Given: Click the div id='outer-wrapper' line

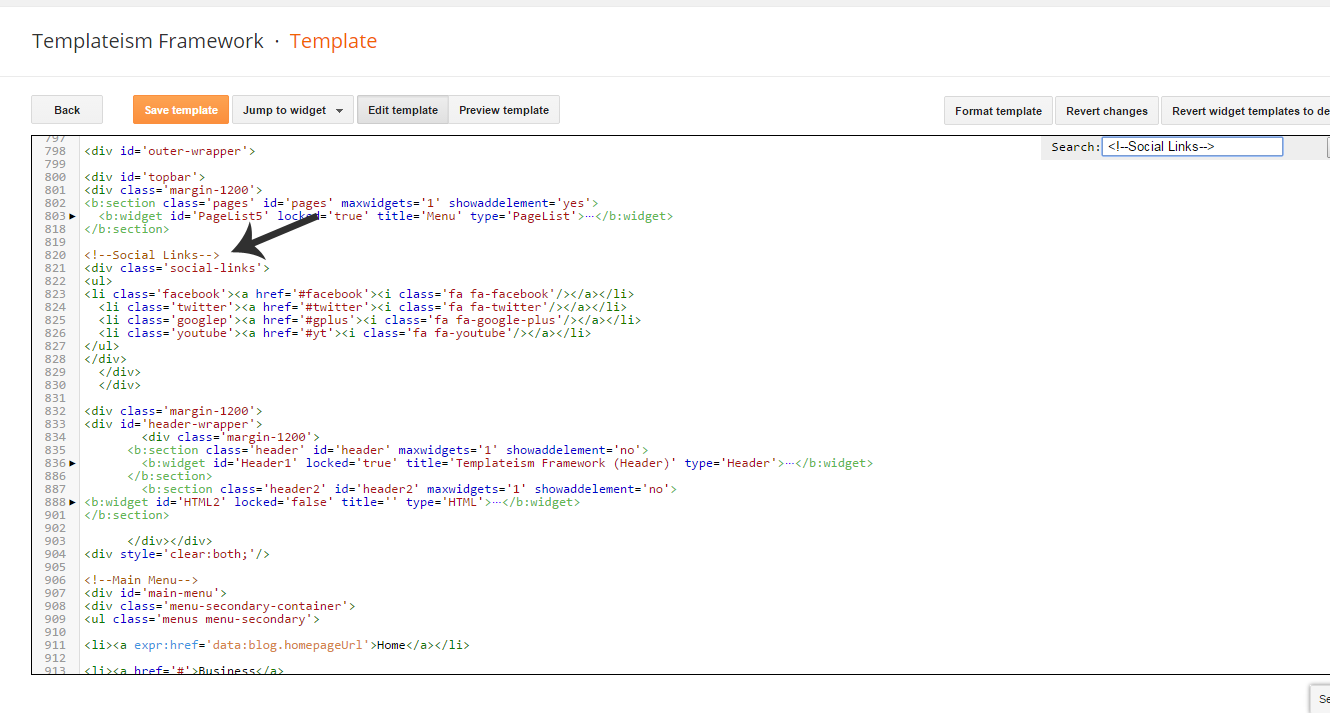Looking at the screenshot, I should [x=170, y=151].
